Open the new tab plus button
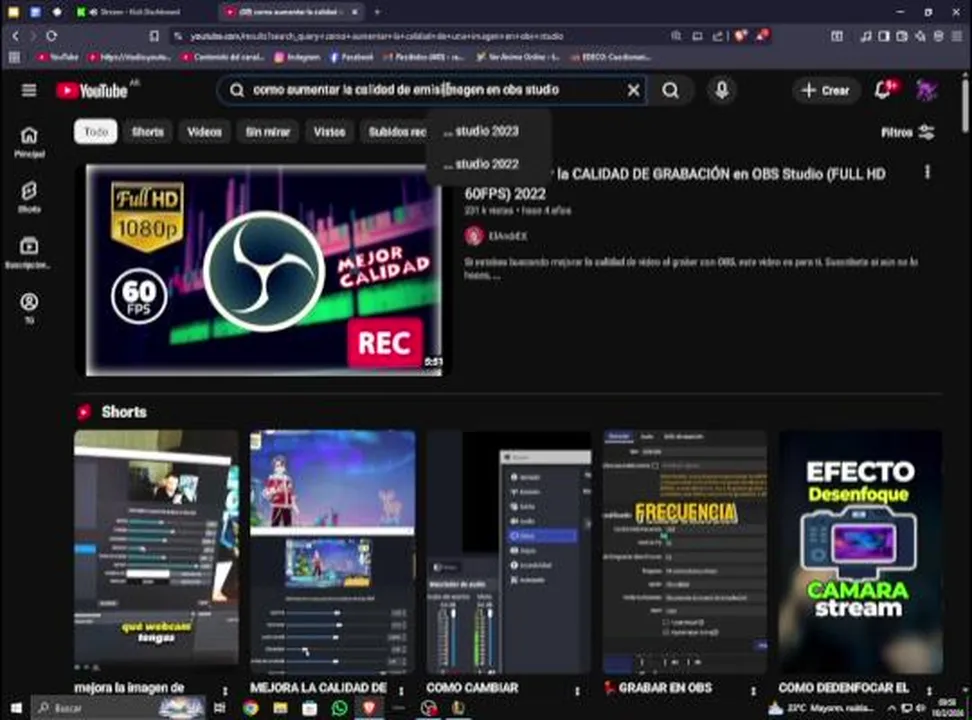This screenshot has height=720, width=972. (x=377, y=12)
